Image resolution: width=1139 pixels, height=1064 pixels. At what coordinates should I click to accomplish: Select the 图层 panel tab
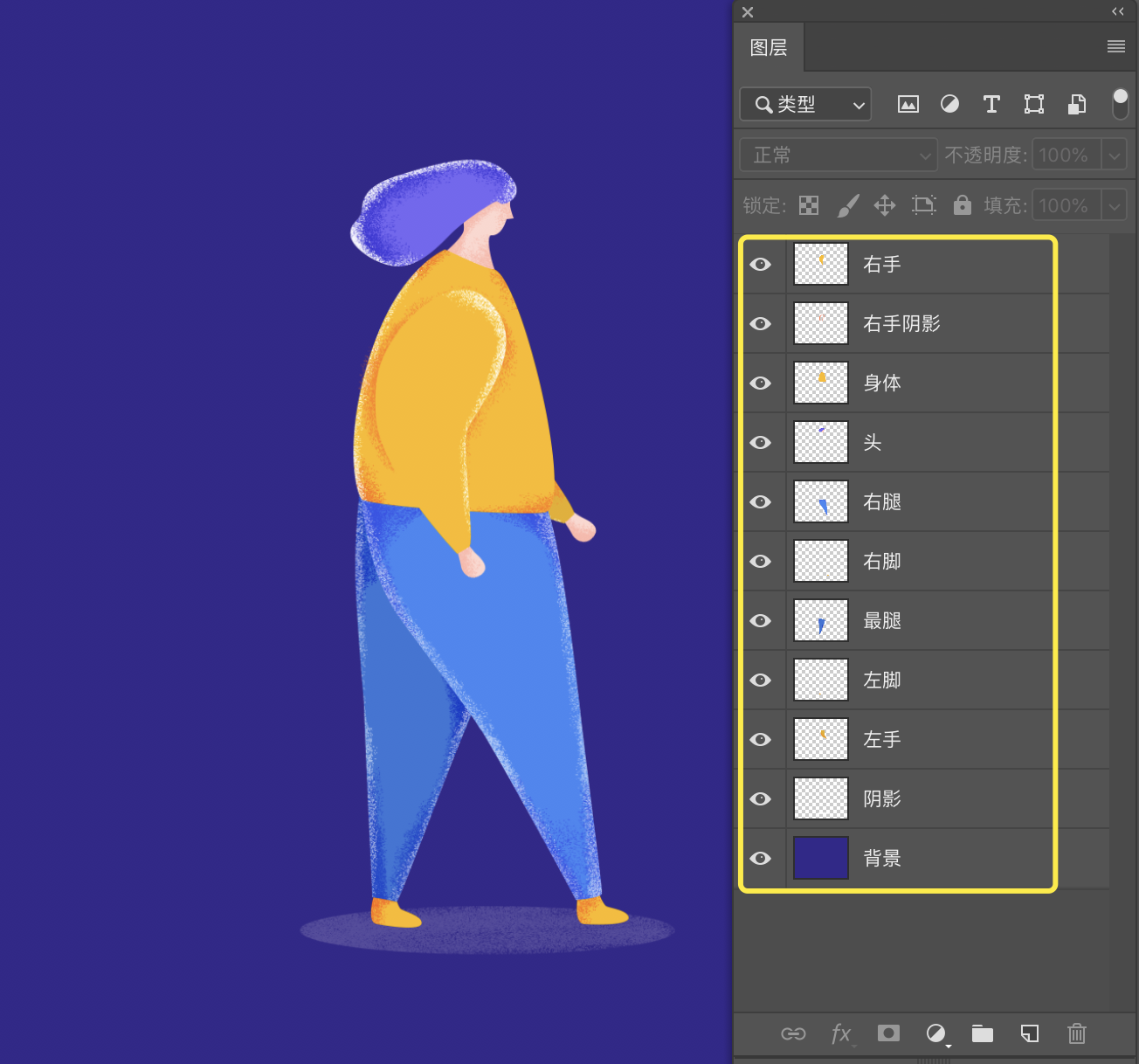click(769, 48)
